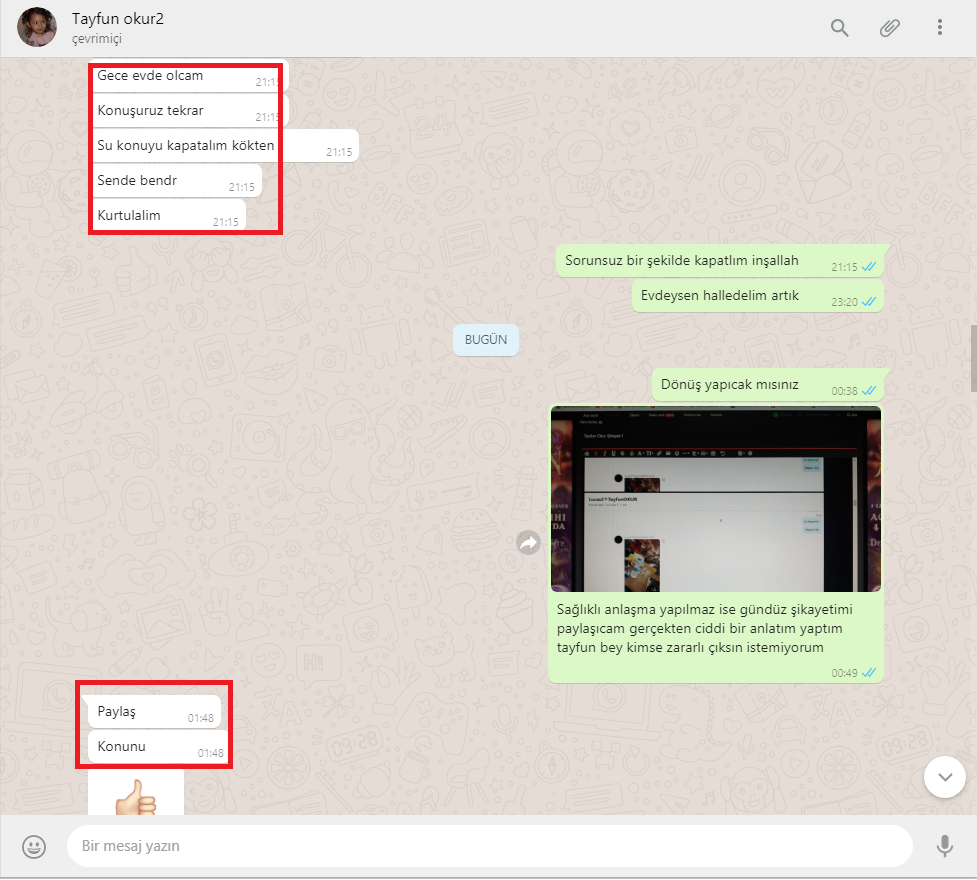977x880 pixels.
Task: Open Tayfun okur2 profile picture
Action: coord(37,27)
